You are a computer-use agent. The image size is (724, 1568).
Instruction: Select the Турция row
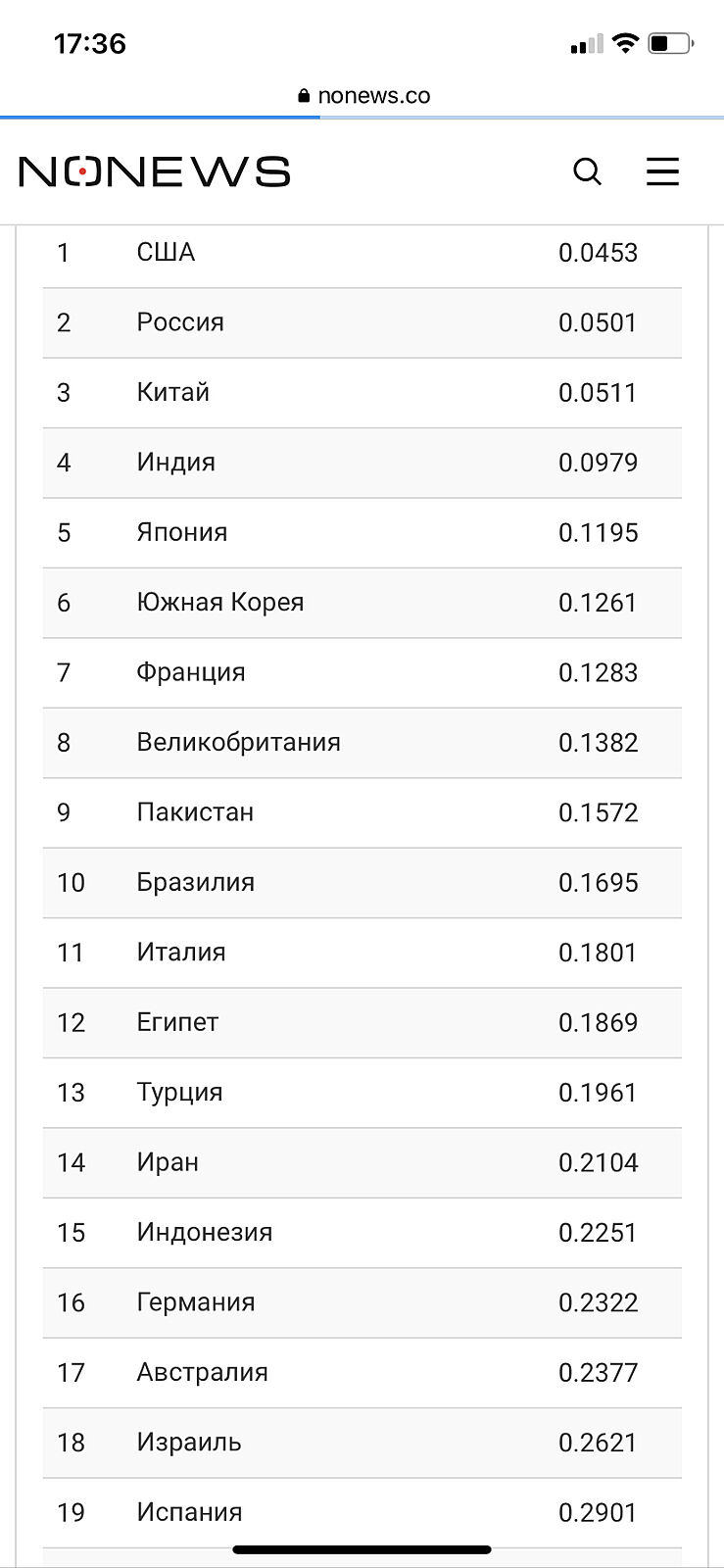[x=362, y=1092]
